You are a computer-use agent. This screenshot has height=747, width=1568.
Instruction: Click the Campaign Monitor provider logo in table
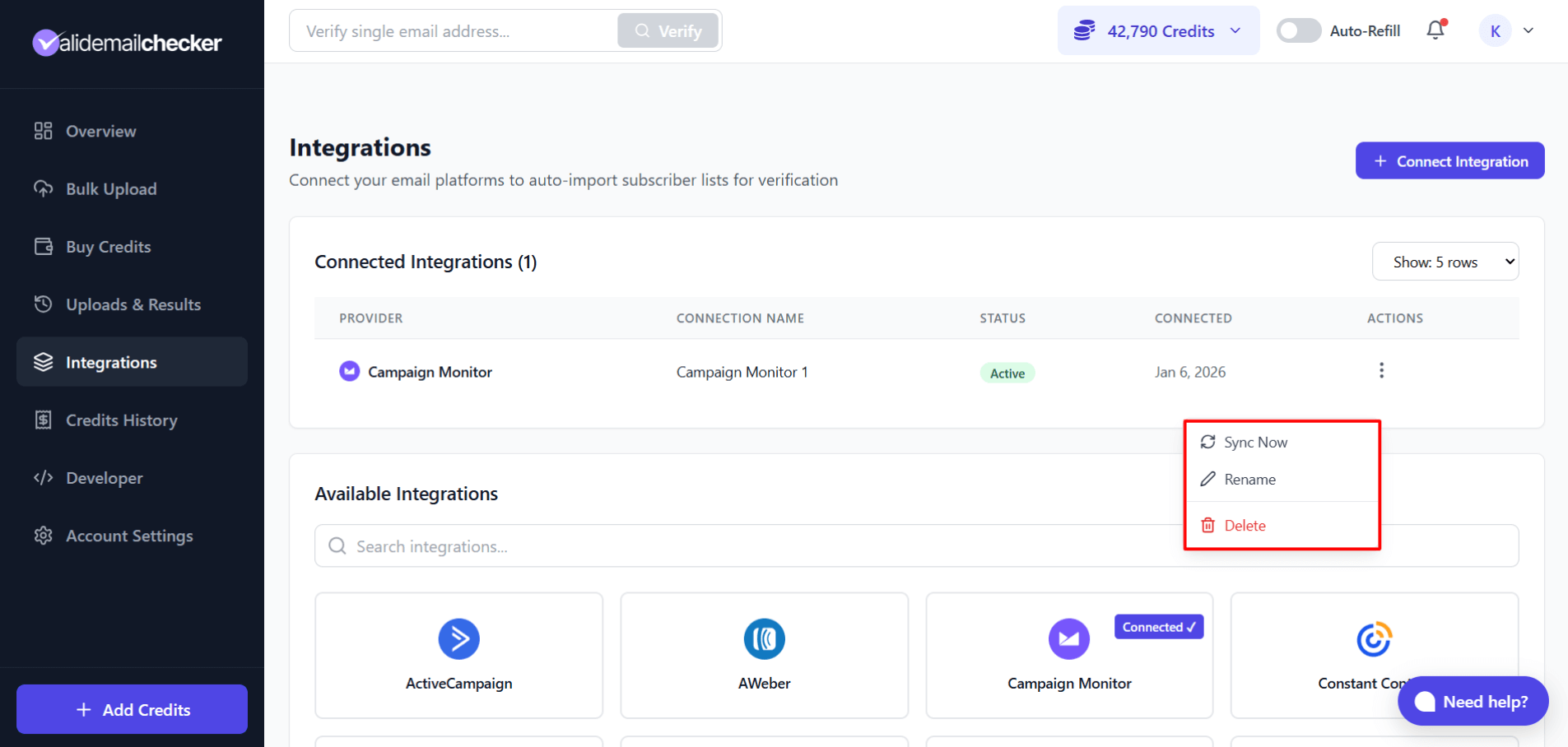pos(349,371)
